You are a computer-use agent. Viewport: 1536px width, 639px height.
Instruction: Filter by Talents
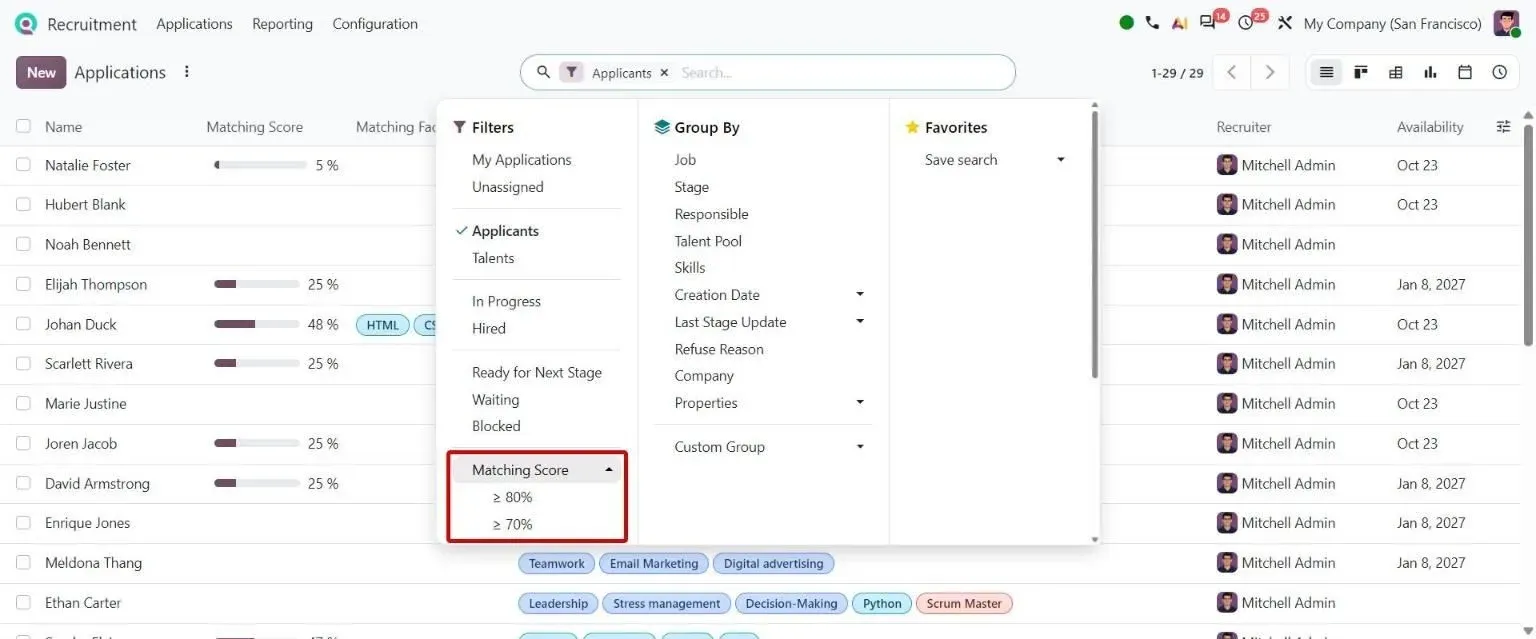[493, 258]
